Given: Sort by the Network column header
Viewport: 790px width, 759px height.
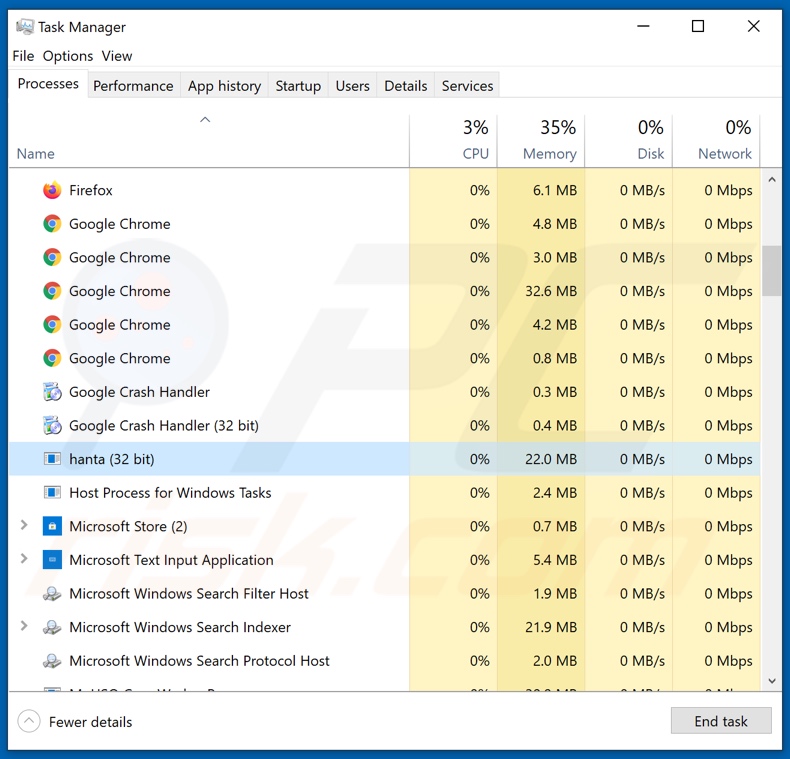Looking at the screenshot, I should tap(716, 142).
